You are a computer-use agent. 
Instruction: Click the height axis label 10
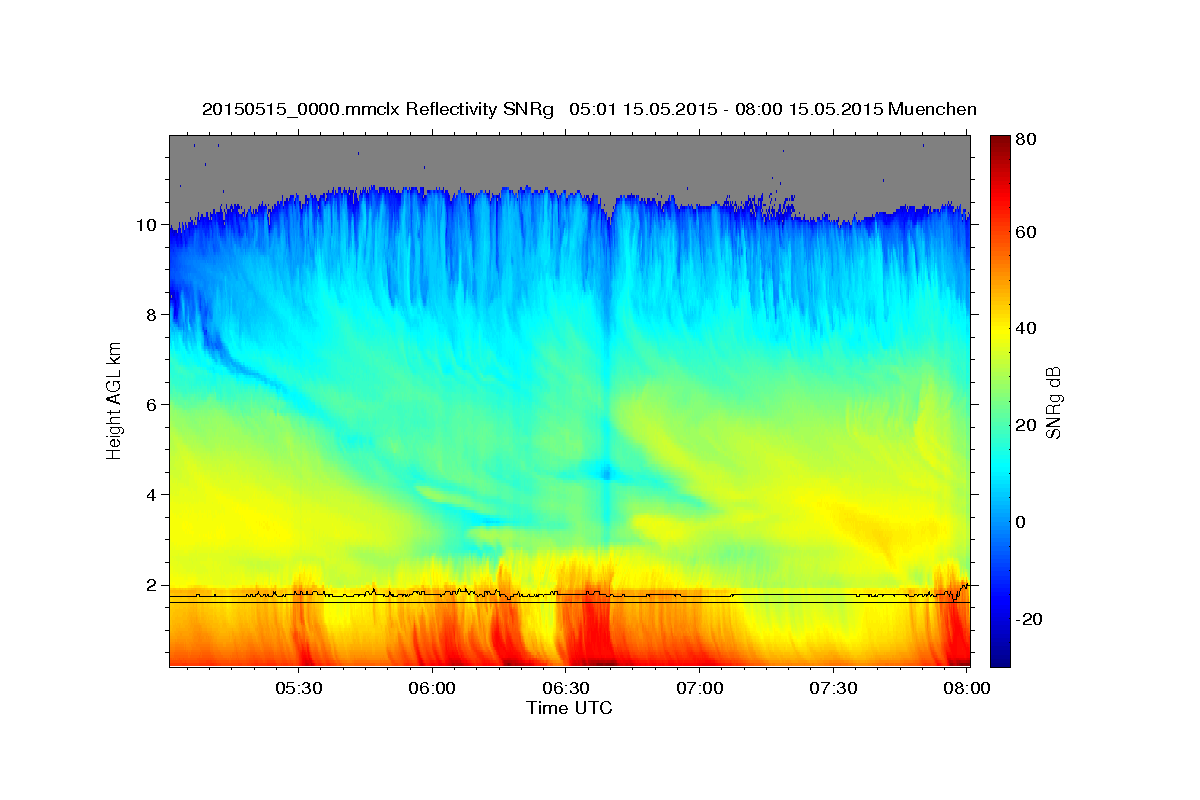click(x=145, y=225)
